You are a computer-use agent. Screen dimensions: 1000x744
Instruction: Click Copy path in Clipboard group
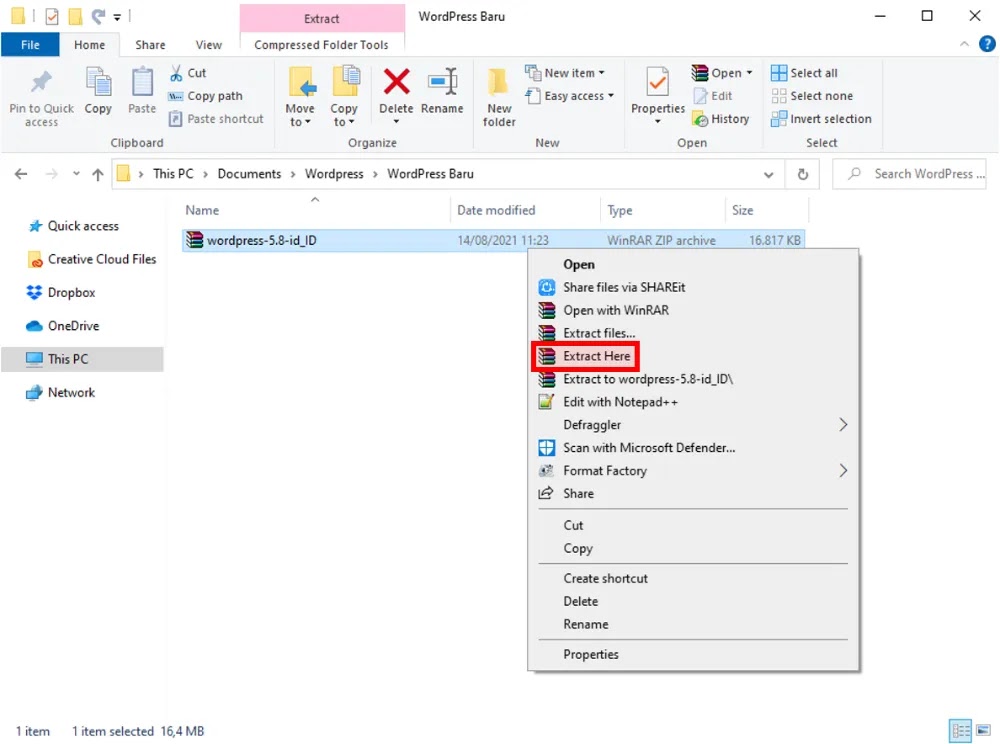(205, 96)
